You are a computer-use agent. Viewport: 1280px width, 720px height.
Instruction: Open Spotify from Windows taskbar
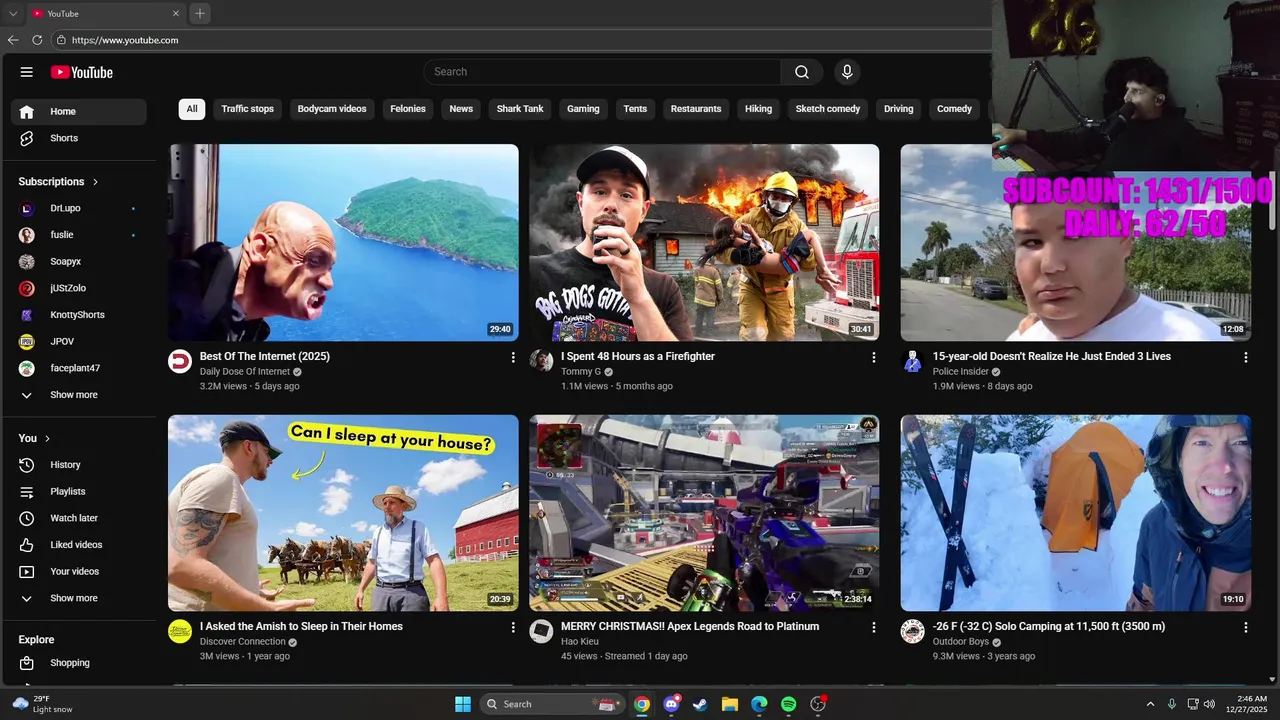point(788,704)
